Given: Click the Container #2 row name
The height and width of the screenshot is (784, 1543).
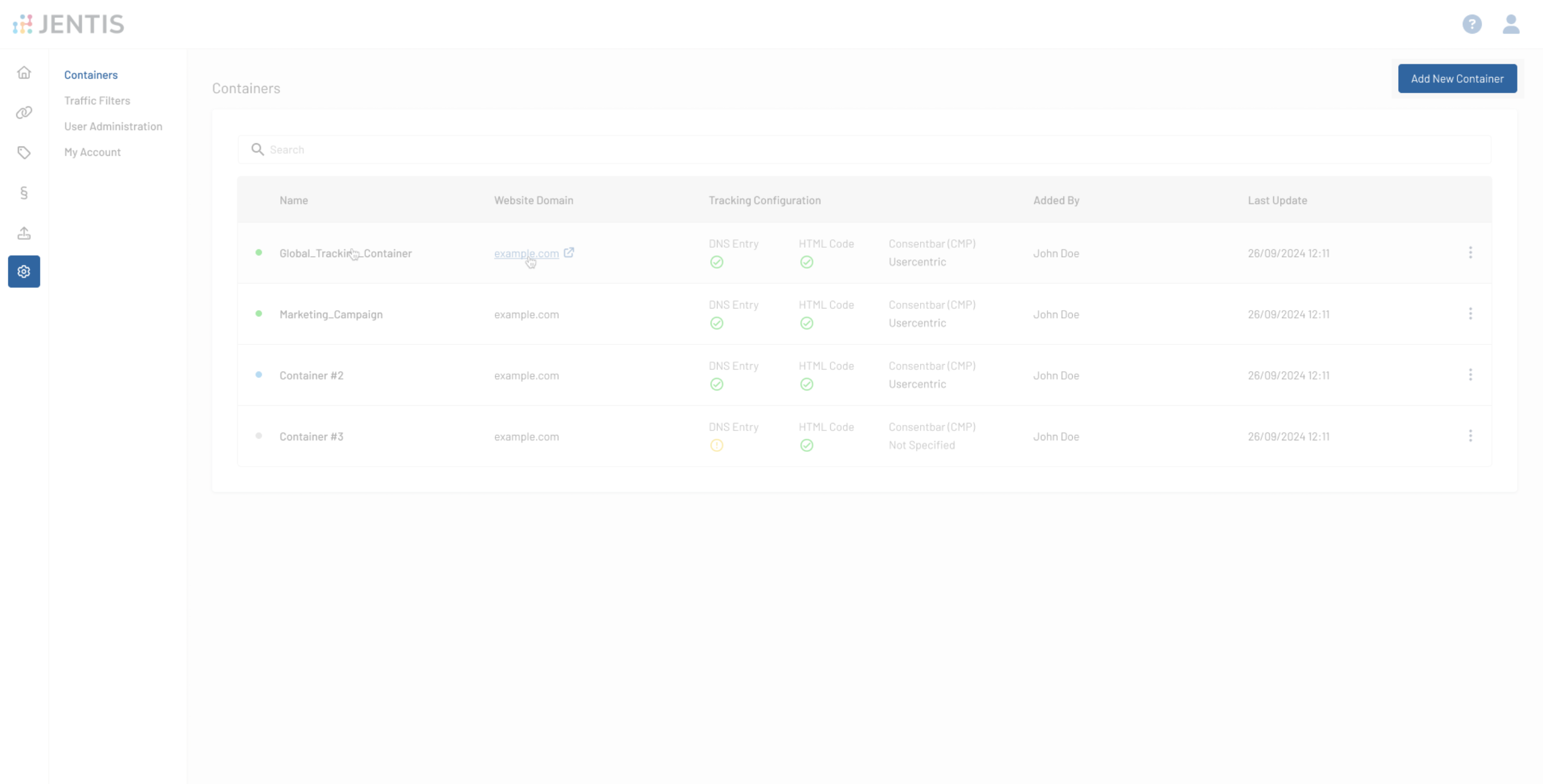Looking at the screenshot, I should coord(311,376).
